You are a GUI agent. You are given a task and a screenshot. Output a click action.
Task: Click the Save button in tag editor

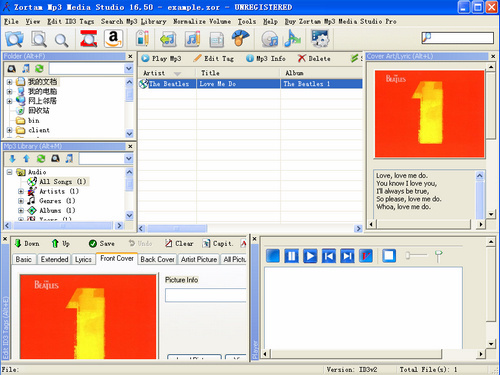pyautogui.click(x=102, y=244)
